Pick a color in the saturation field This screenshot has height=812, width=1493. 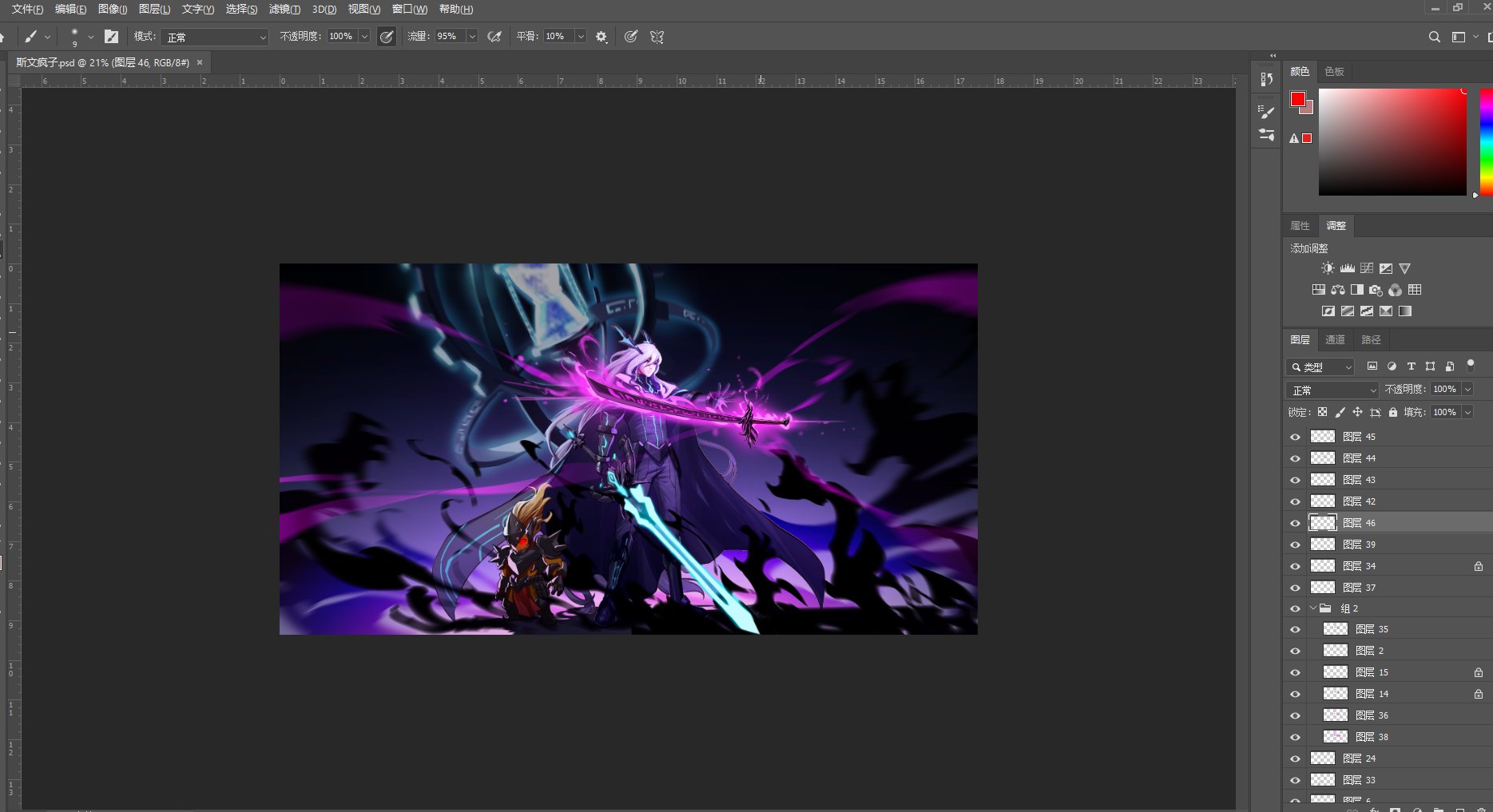coord(1392,141)
